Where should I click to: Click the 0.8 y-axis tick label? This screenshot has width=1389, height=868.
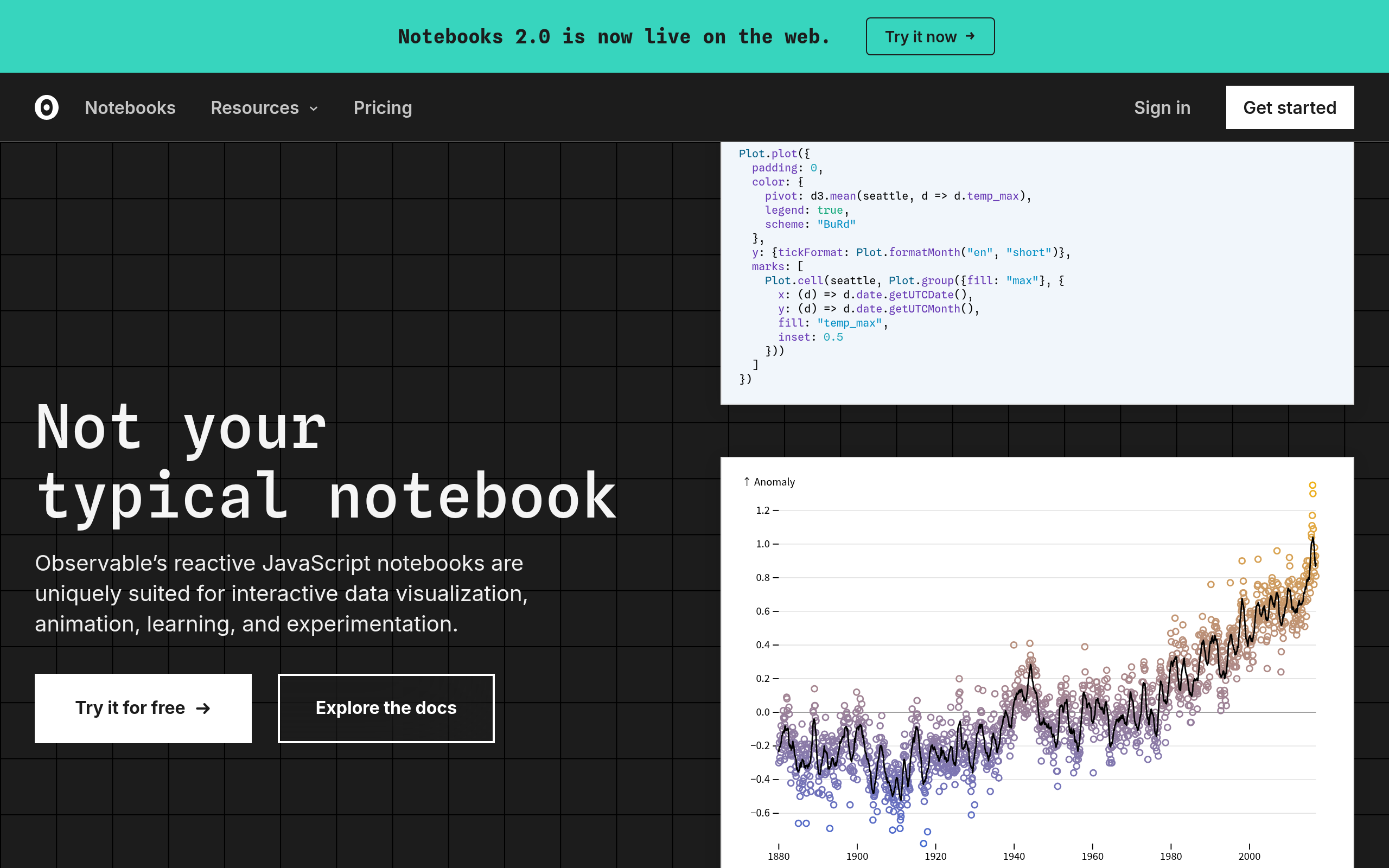click(763, 578)
